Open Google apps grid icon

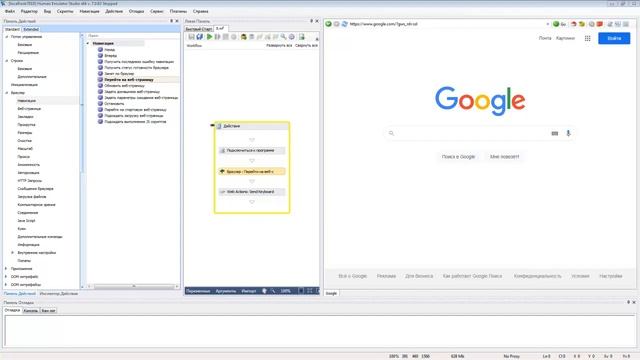[x=587, y=38]
